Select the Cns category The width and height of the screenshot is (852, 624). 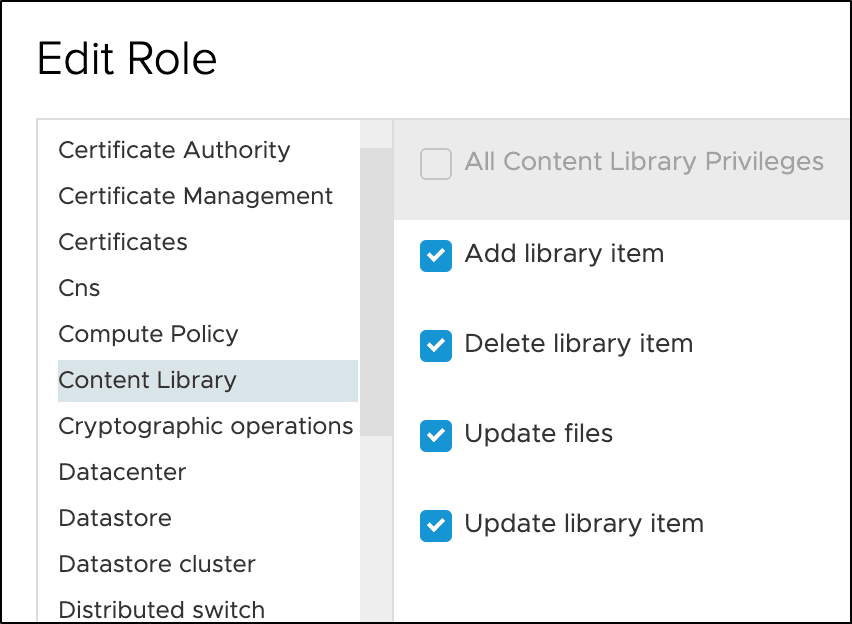80,288
